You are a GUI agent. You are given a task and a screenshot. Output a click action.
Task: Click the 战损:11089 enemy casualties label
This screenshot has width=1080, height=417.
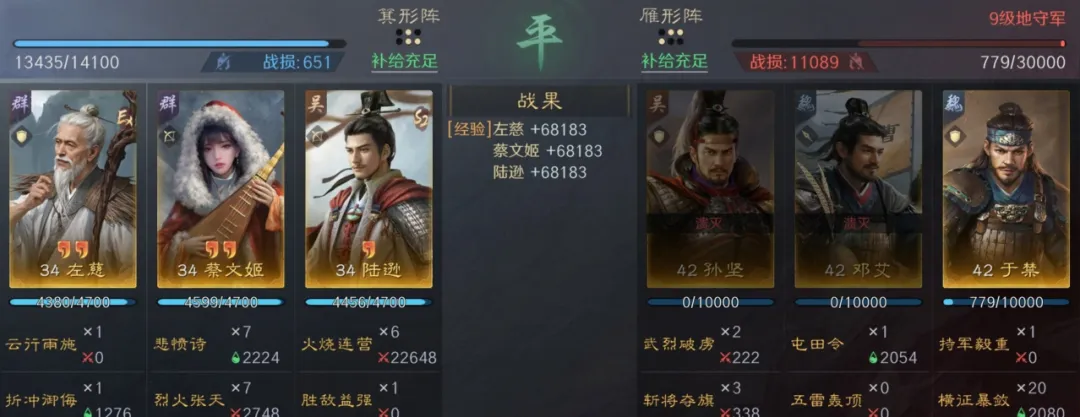pyautogui.click(x=793, y=62)
